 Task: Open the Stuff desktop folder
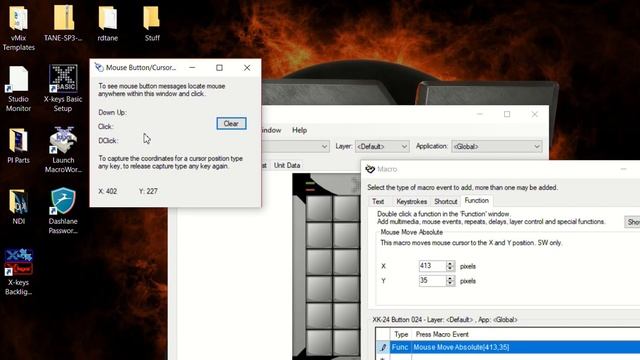click(152, 23)
